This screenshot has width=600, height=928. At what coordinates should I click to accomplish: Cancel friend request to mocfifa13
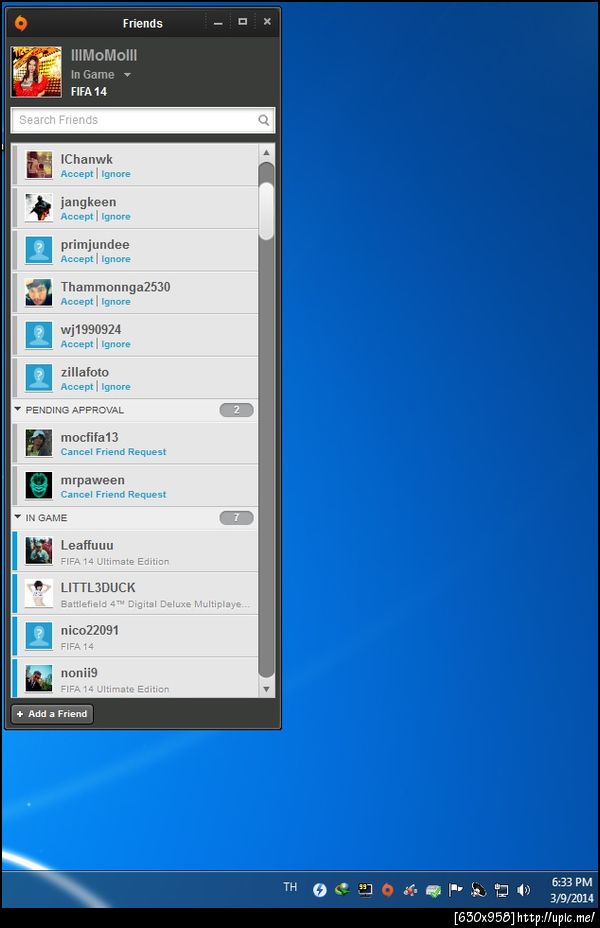(x=113, y=452)
